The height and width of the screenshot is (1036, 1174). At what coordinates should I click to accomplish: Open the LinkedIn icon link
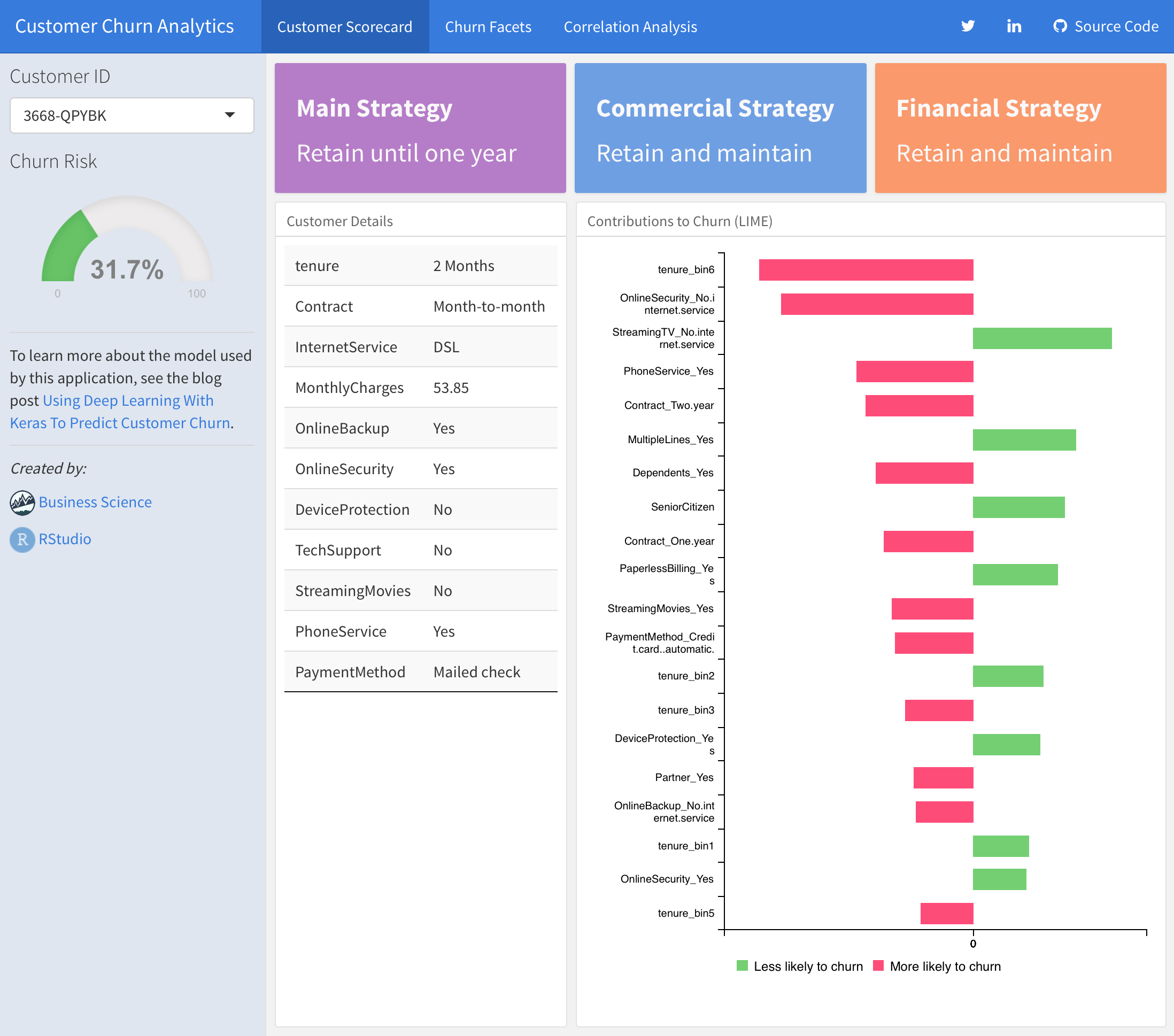tap(1014, 26)
